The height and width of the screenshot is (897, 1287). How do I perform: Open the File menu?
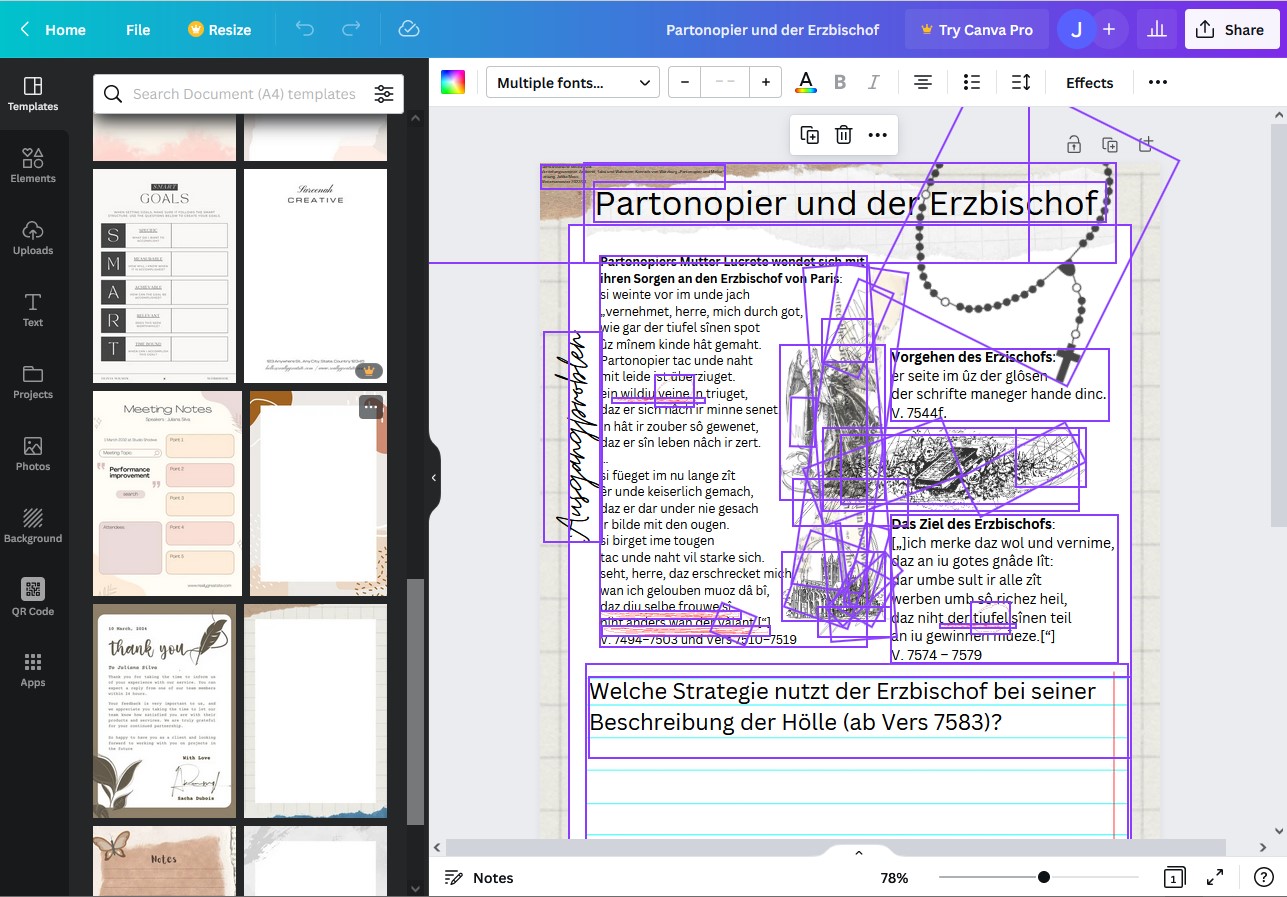pos(138,29)
